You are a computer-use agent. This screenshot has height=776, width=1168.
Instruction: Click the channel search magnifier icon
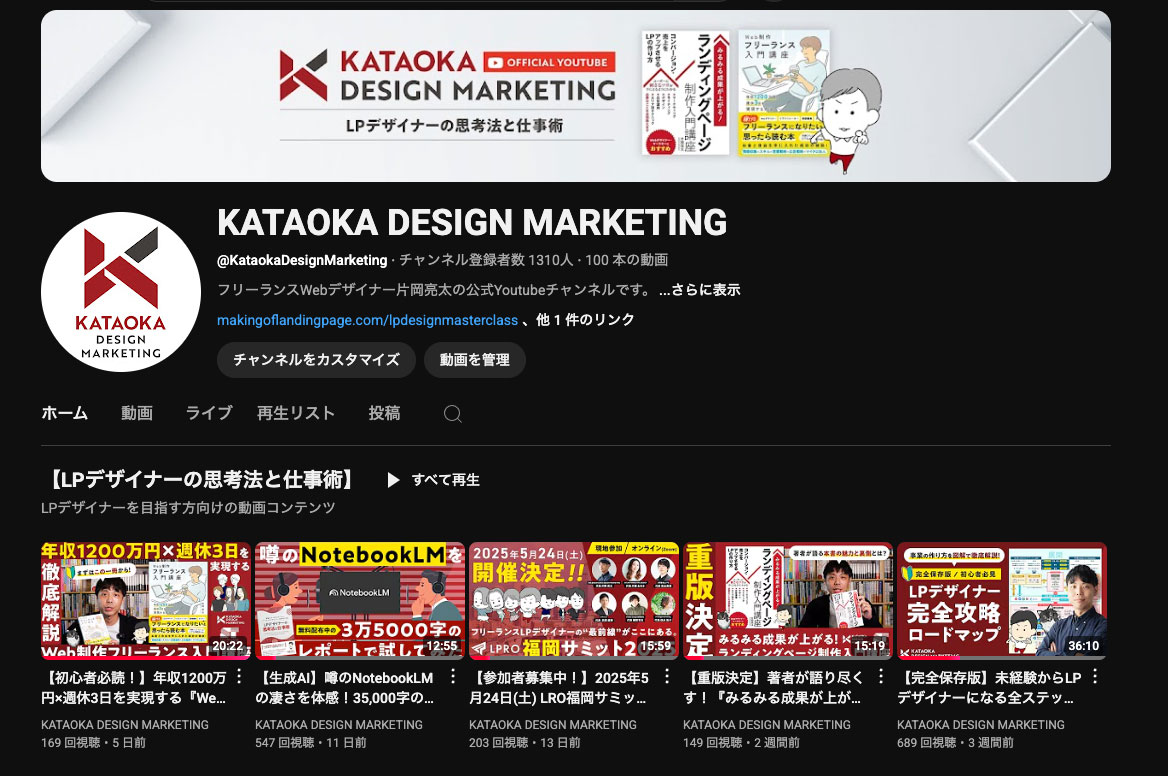(453, 414)
